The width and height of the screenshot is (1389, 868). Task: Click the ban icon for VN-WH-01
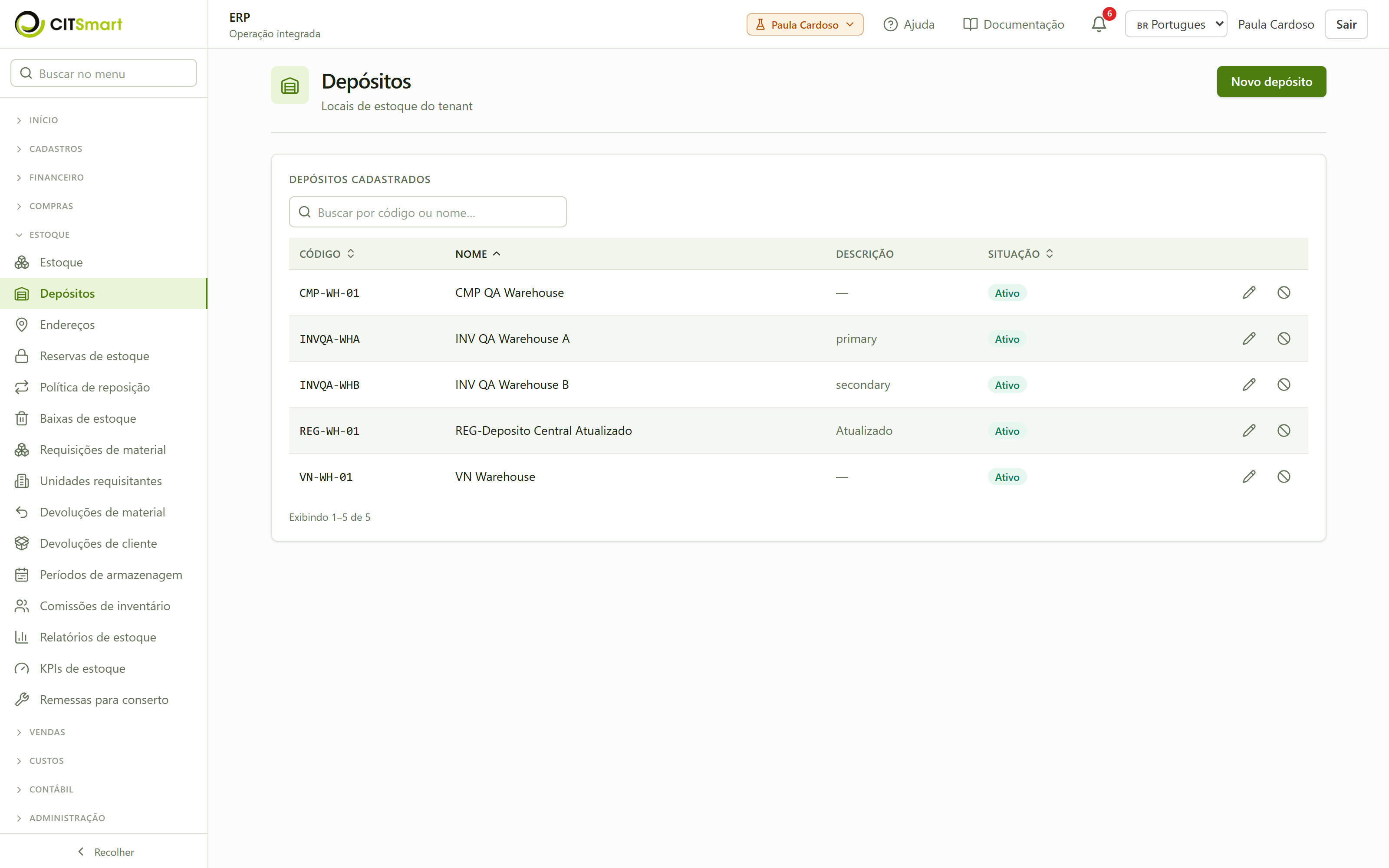1284,477
